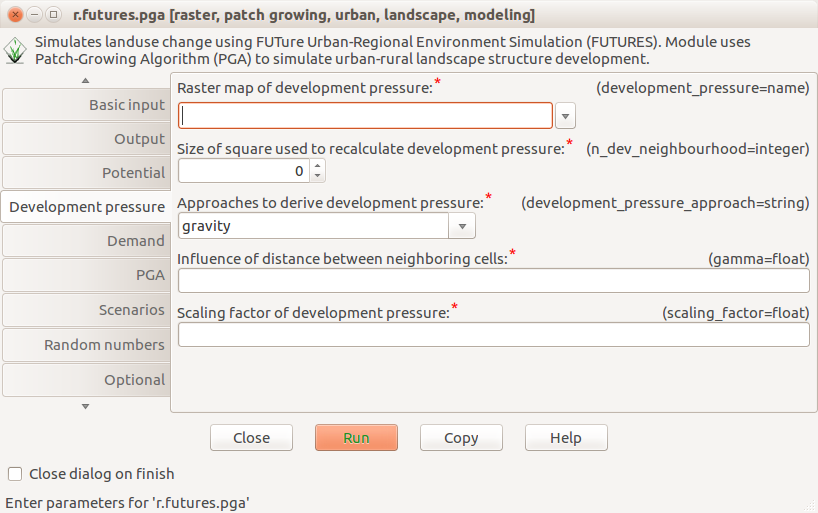Enable Close dialog on finish checkbox

15,474
